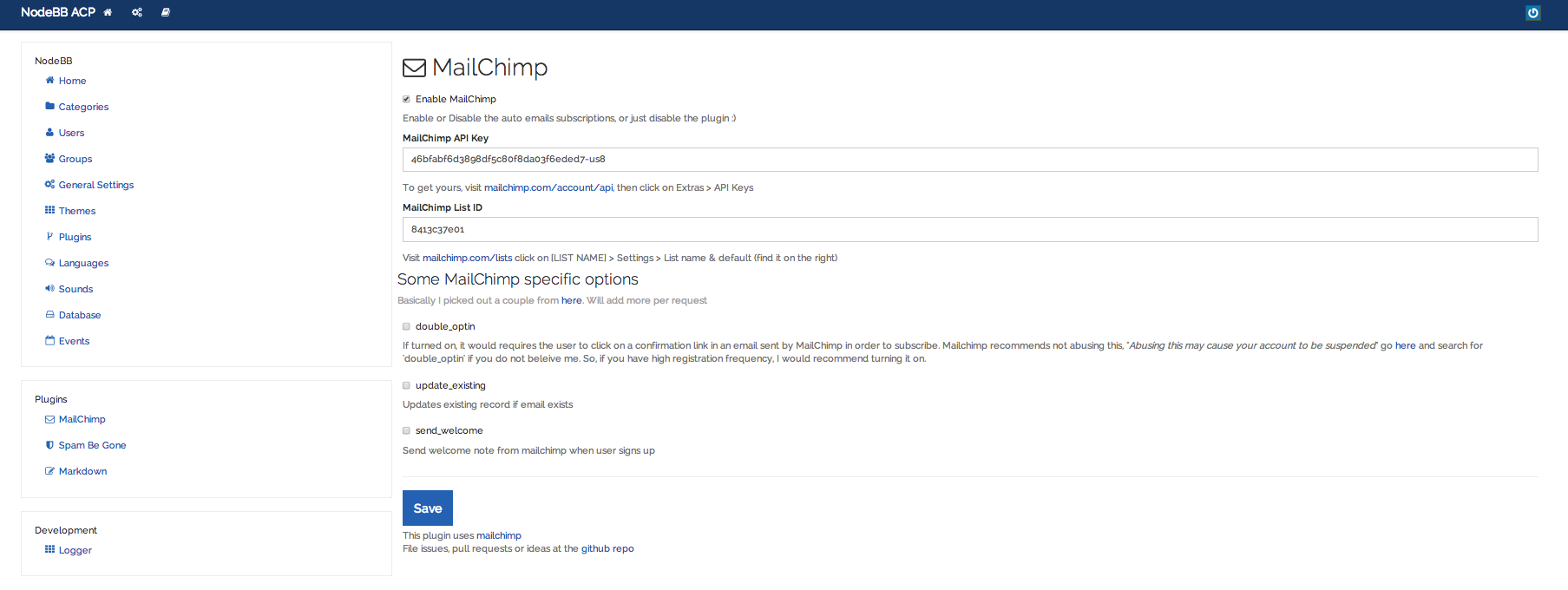Click into the MailChimp API Key field
Viewport: 1568px width, 590px height.
click(969, 160)
